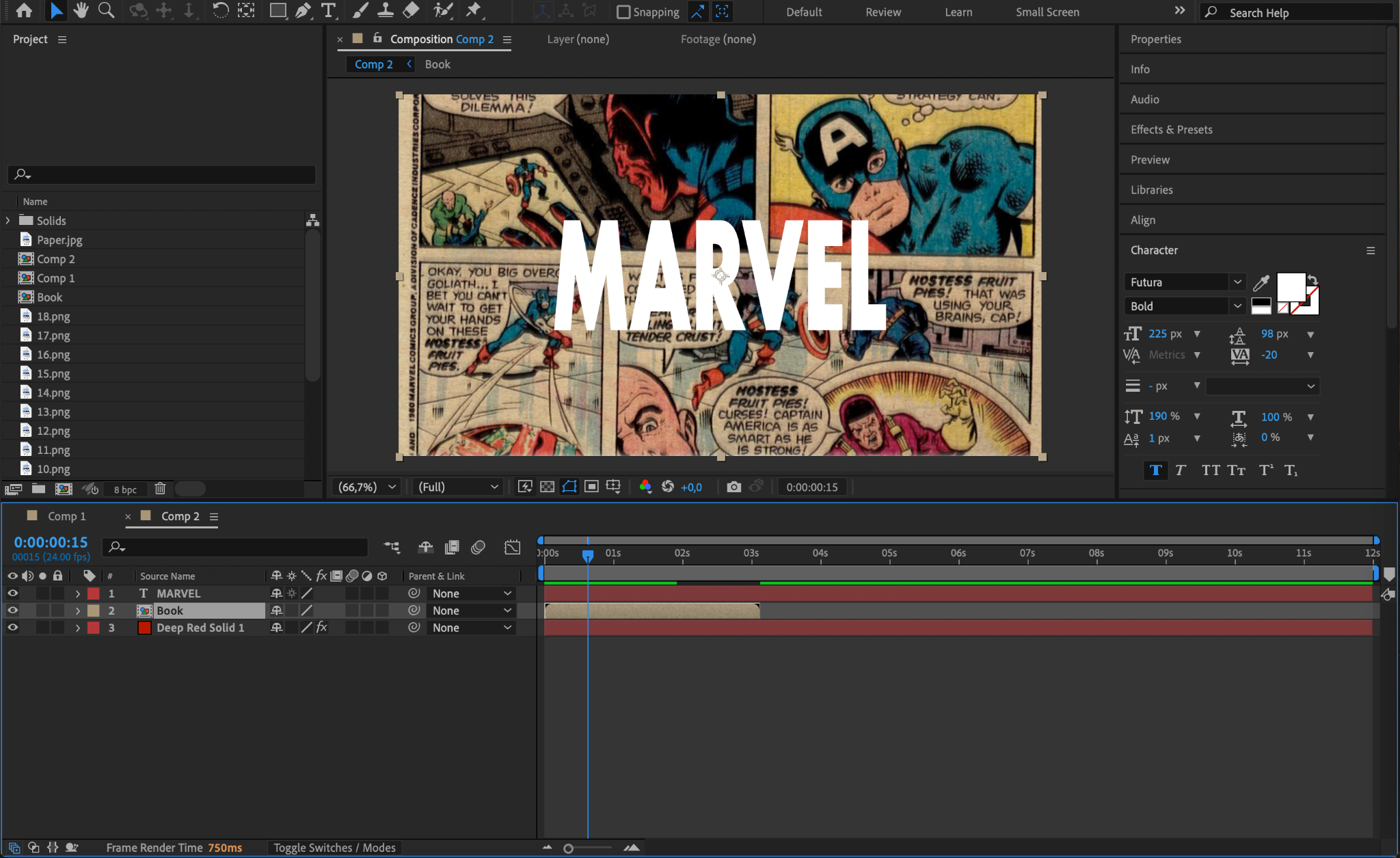Viewport: 1400px width, 858px height.
Task: Click the white fill color swatch
Action: click(x=1291, y=286)
